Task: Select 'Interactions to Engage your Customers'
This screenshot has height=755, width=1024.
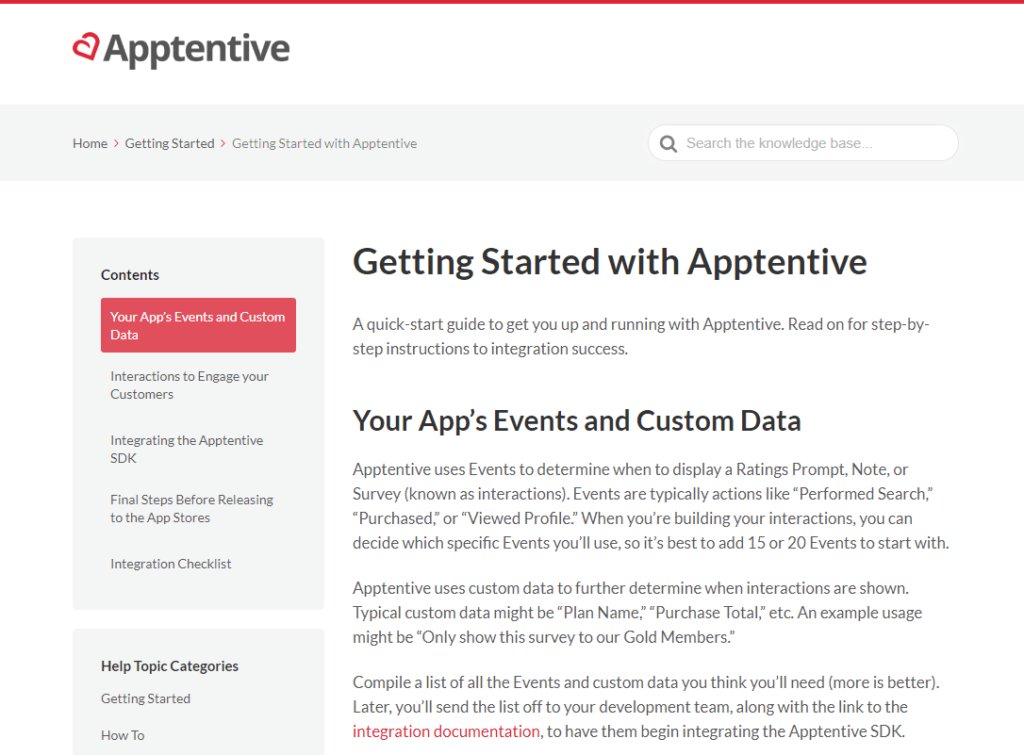Action: 188,385
